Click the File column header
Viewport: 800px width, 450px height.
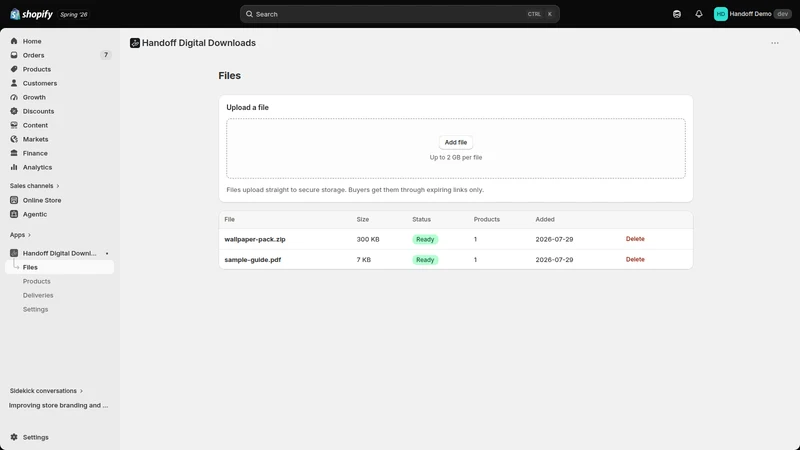(x=230, y=219)
